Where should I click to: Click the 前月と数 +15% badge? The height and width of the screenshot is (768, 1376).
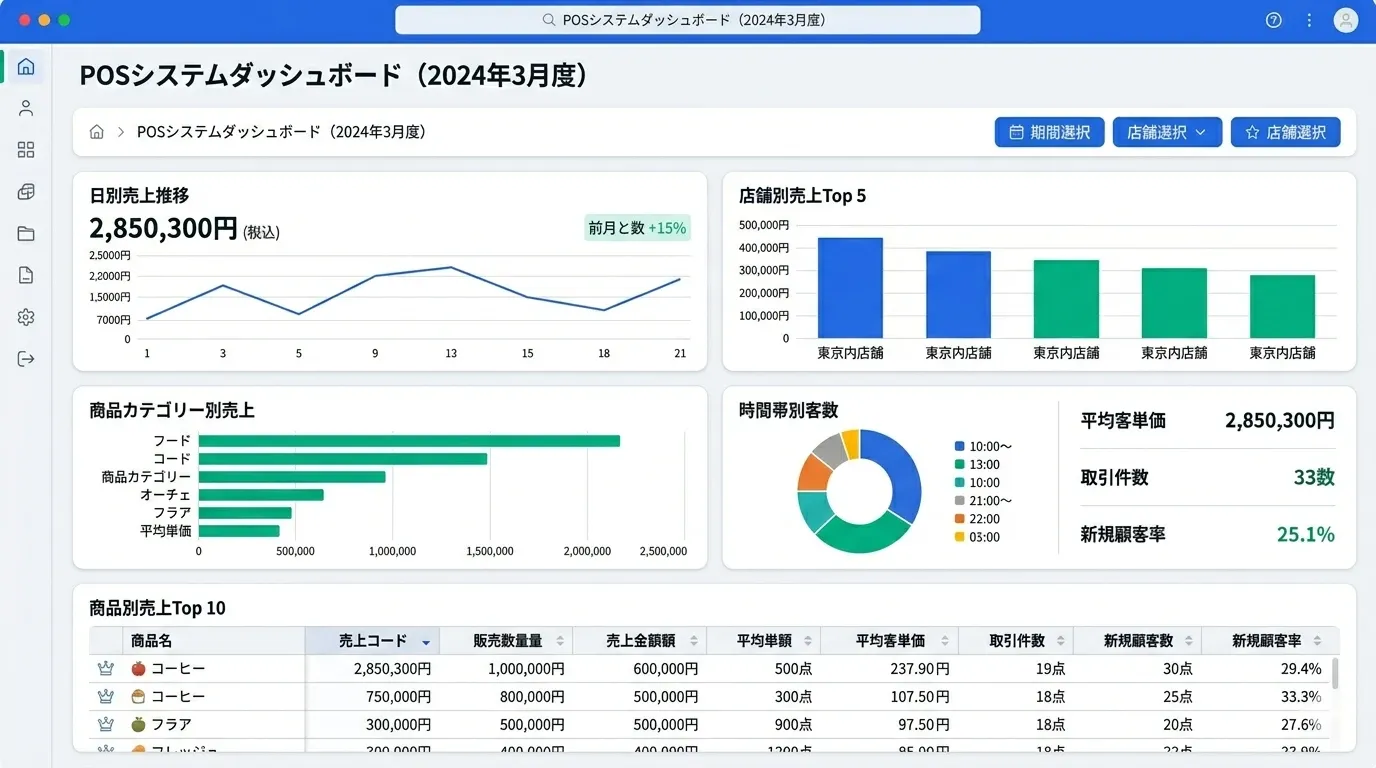point(637,228)
